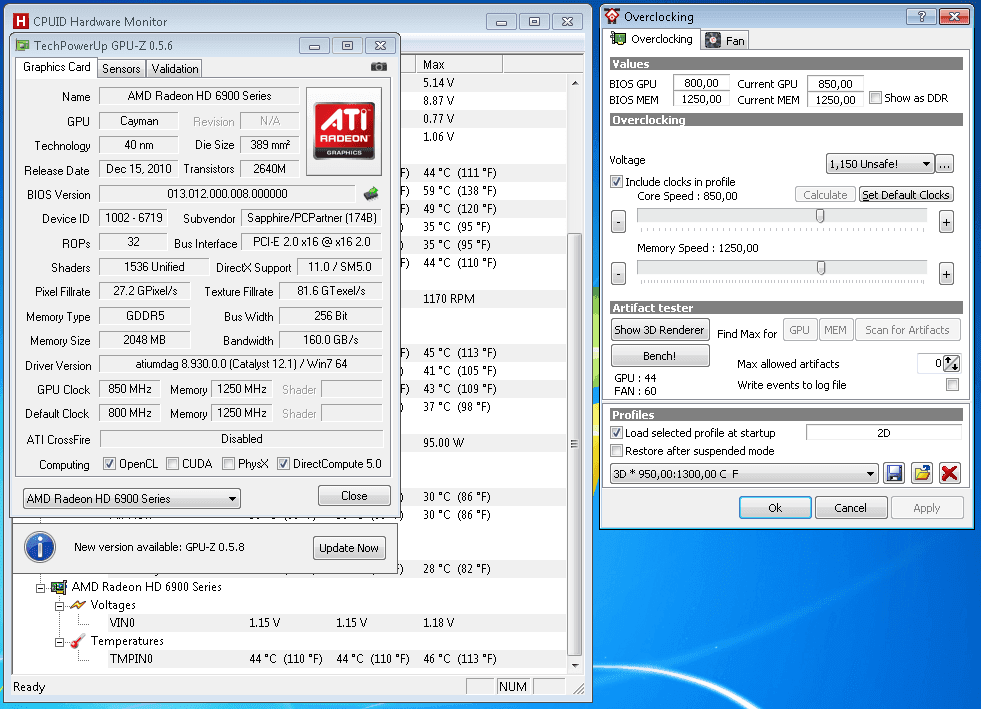Click the Memory Speed slider handle

[x=821, y=268]
